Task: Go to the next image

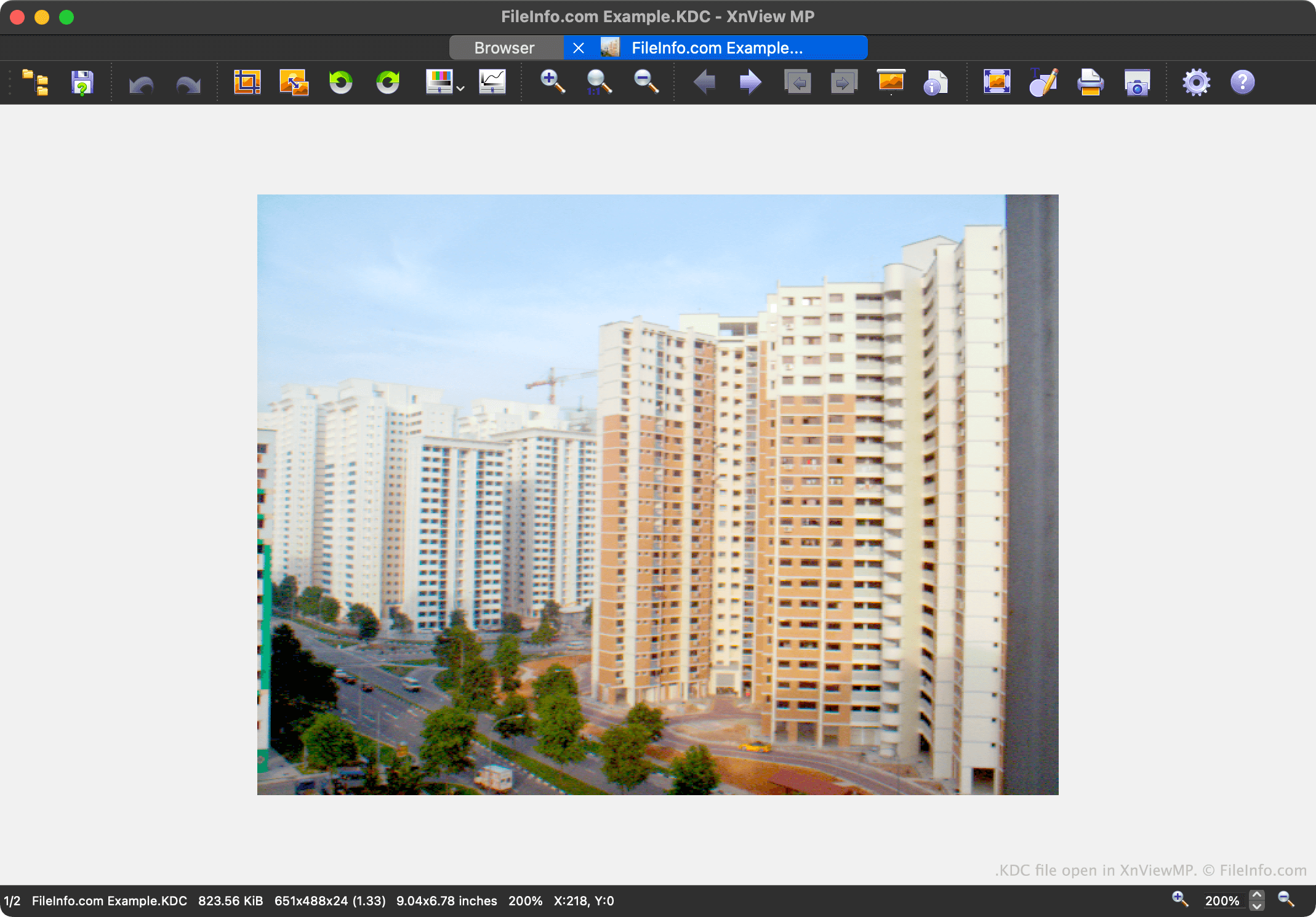Action: tap(750, 82)
